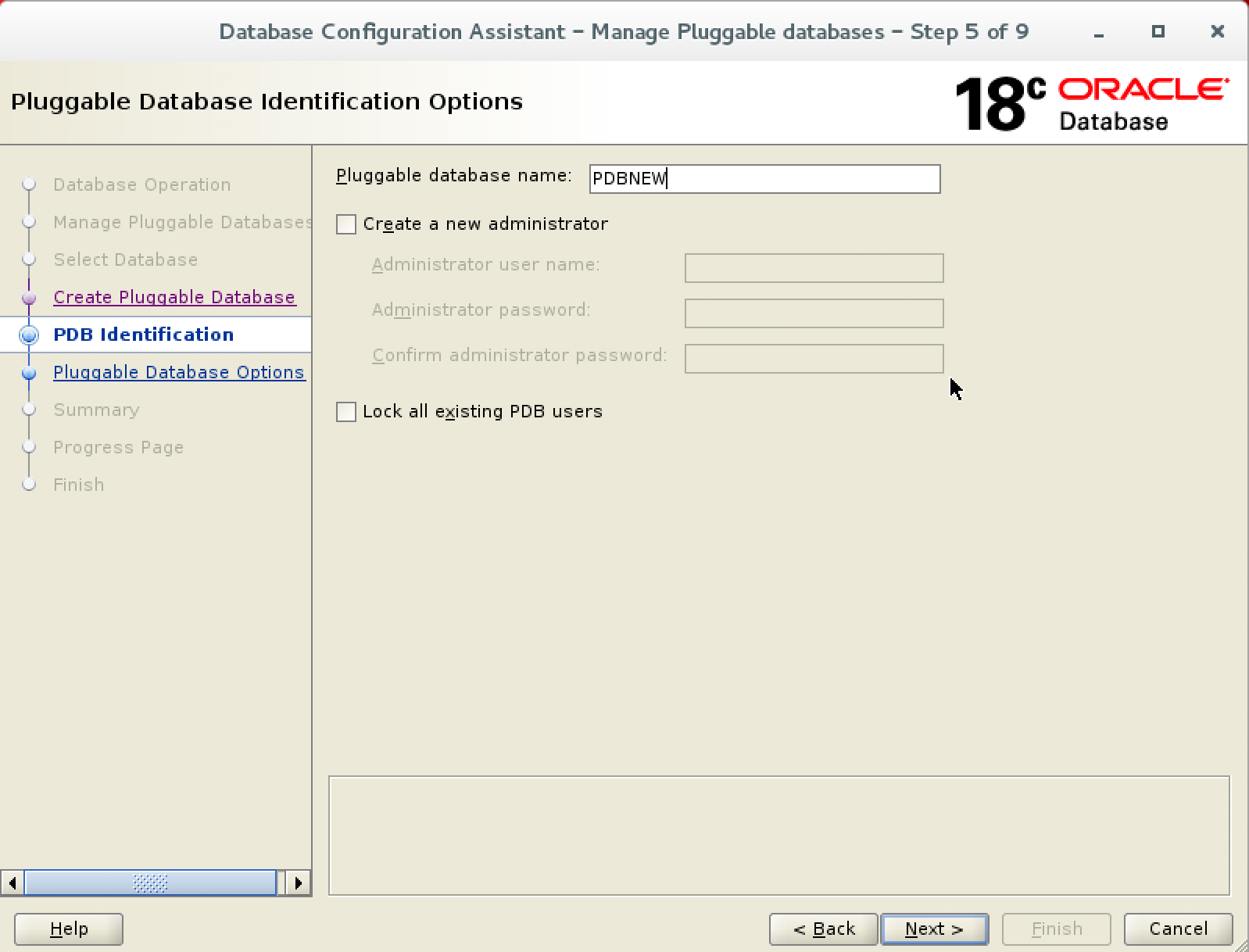
Task: Go to Create Pluggable Database step
Action: 174,297
